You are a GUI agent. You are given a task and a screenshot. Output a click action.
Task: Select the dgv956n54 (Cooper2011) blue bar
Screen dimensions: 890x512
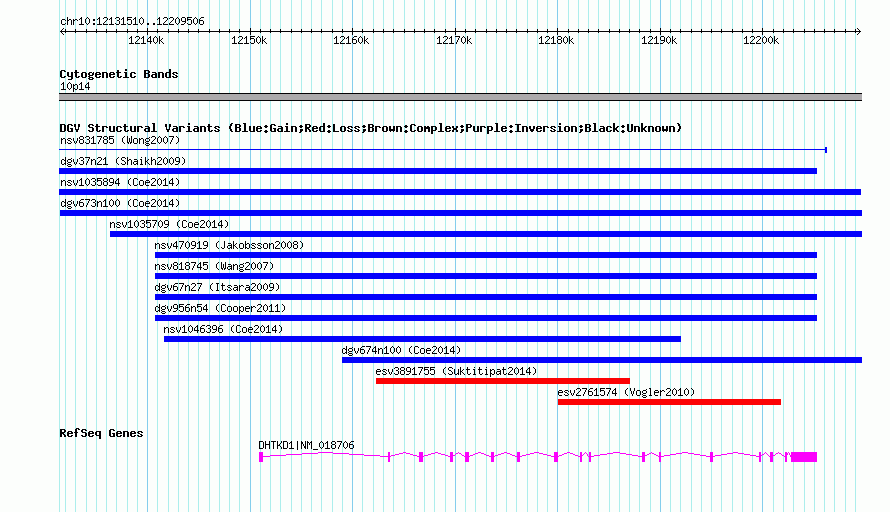pos(486,318)
